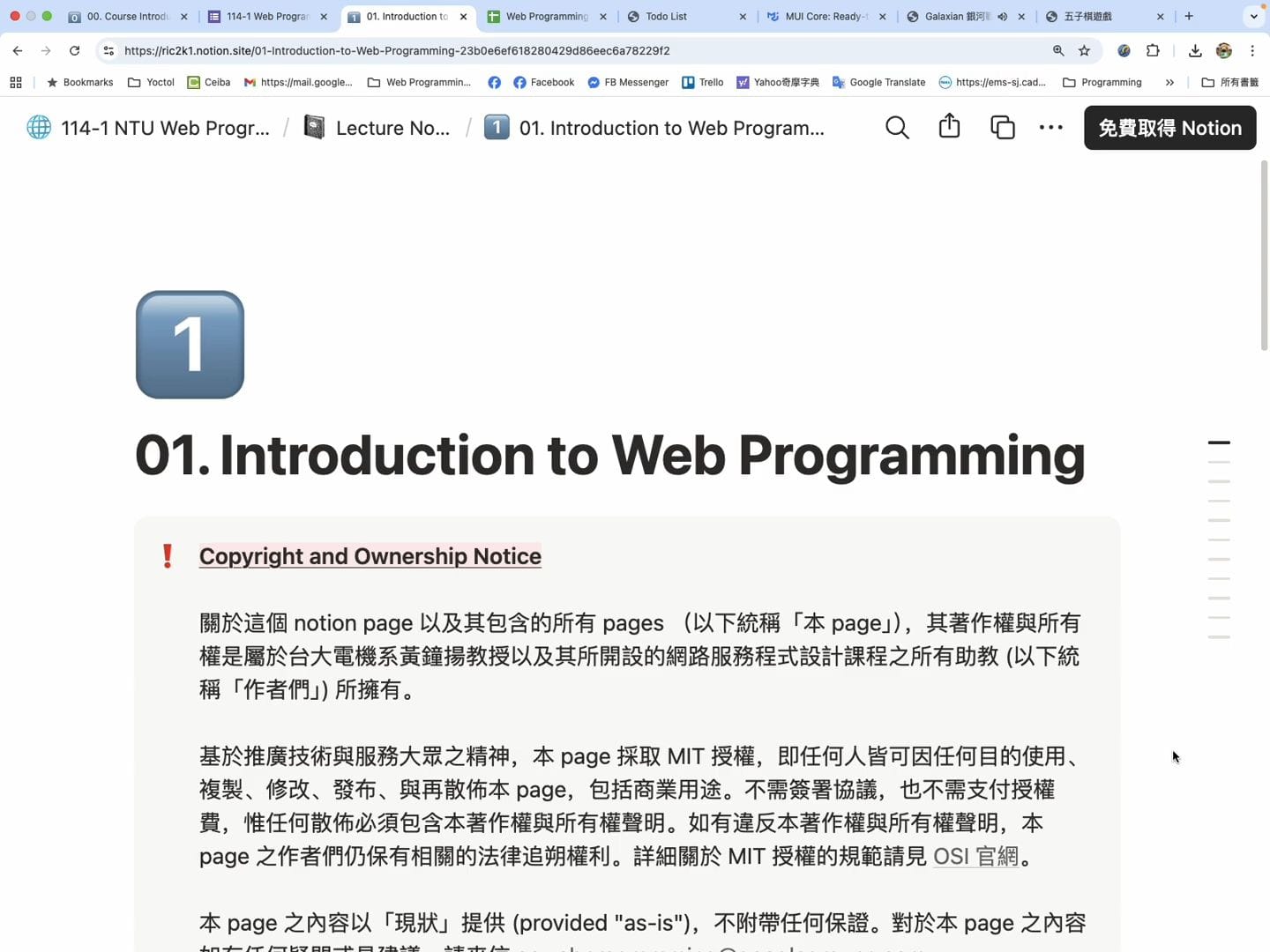1270x952 pixels.
Task: Open the tab search dropdown arrow
Action: (1253, 17)
